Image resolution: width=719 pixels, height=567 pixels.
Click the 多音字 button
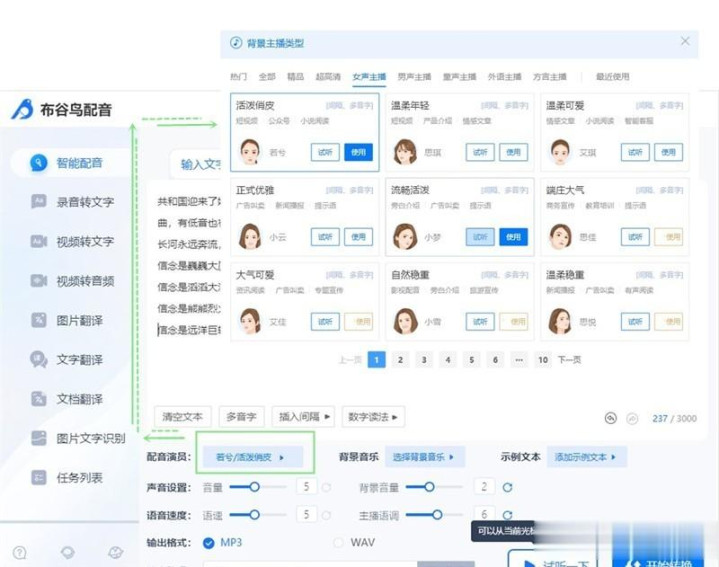(241, 417)
